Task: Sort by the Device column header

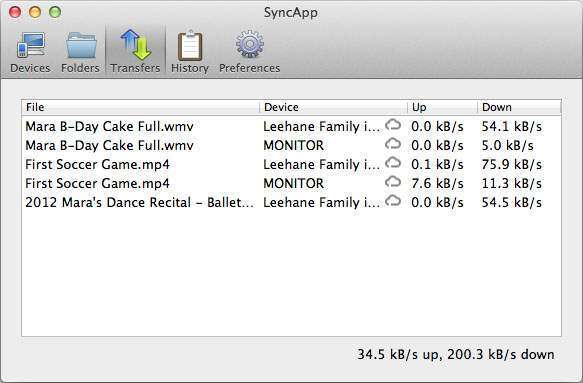Action: tap(333, 107)
